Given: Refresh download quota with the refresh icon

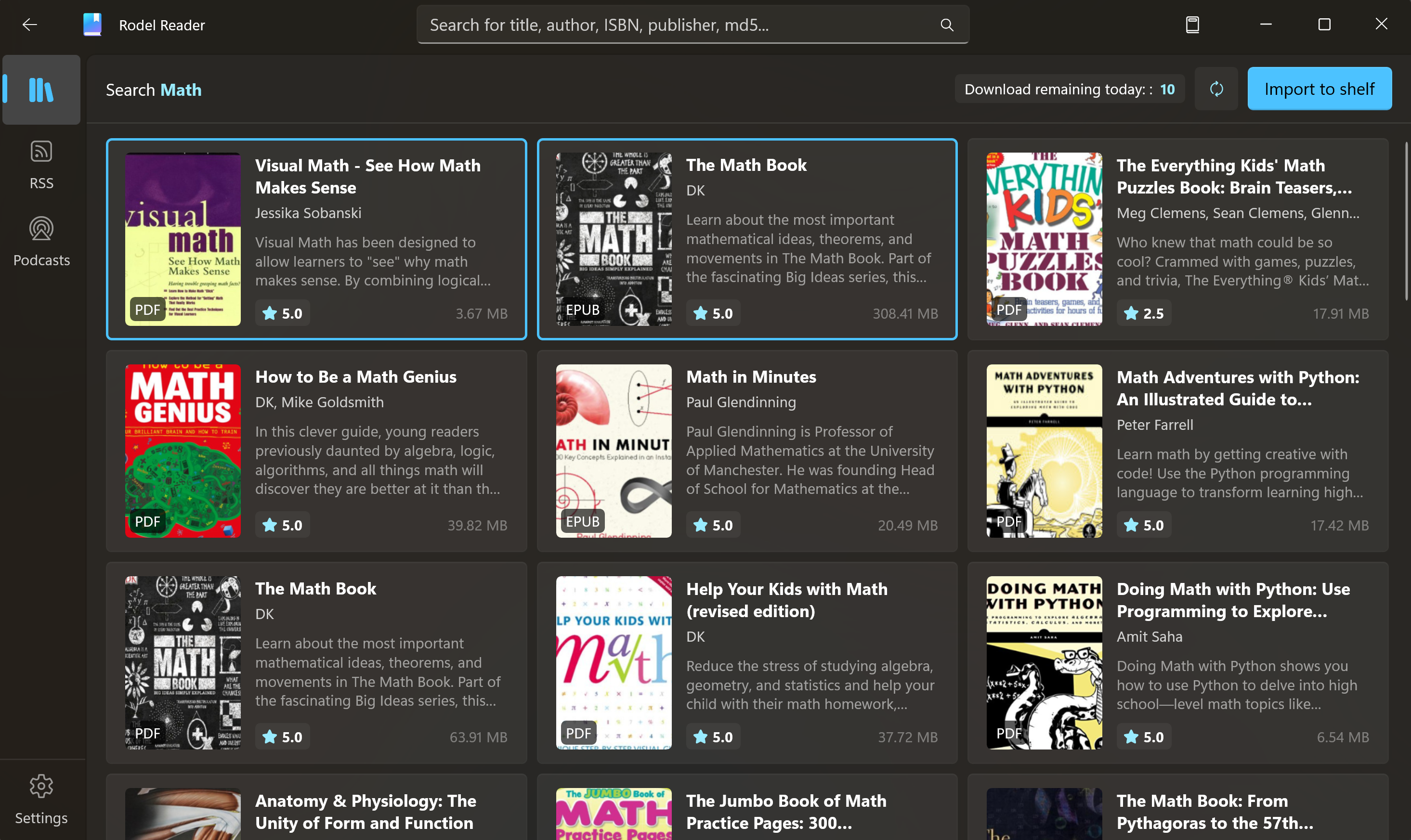Looking at the screenshot, I should tap(1216, 89).
